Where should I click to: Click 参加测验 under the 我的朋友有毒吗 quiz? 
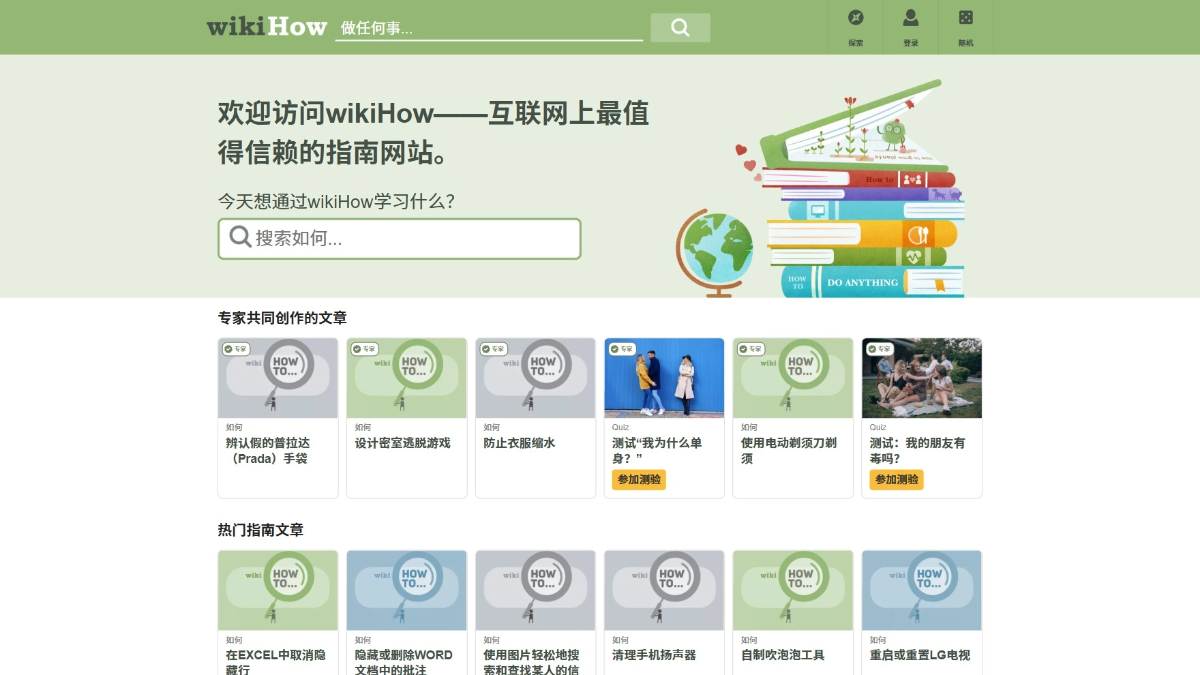pos(897,480)
